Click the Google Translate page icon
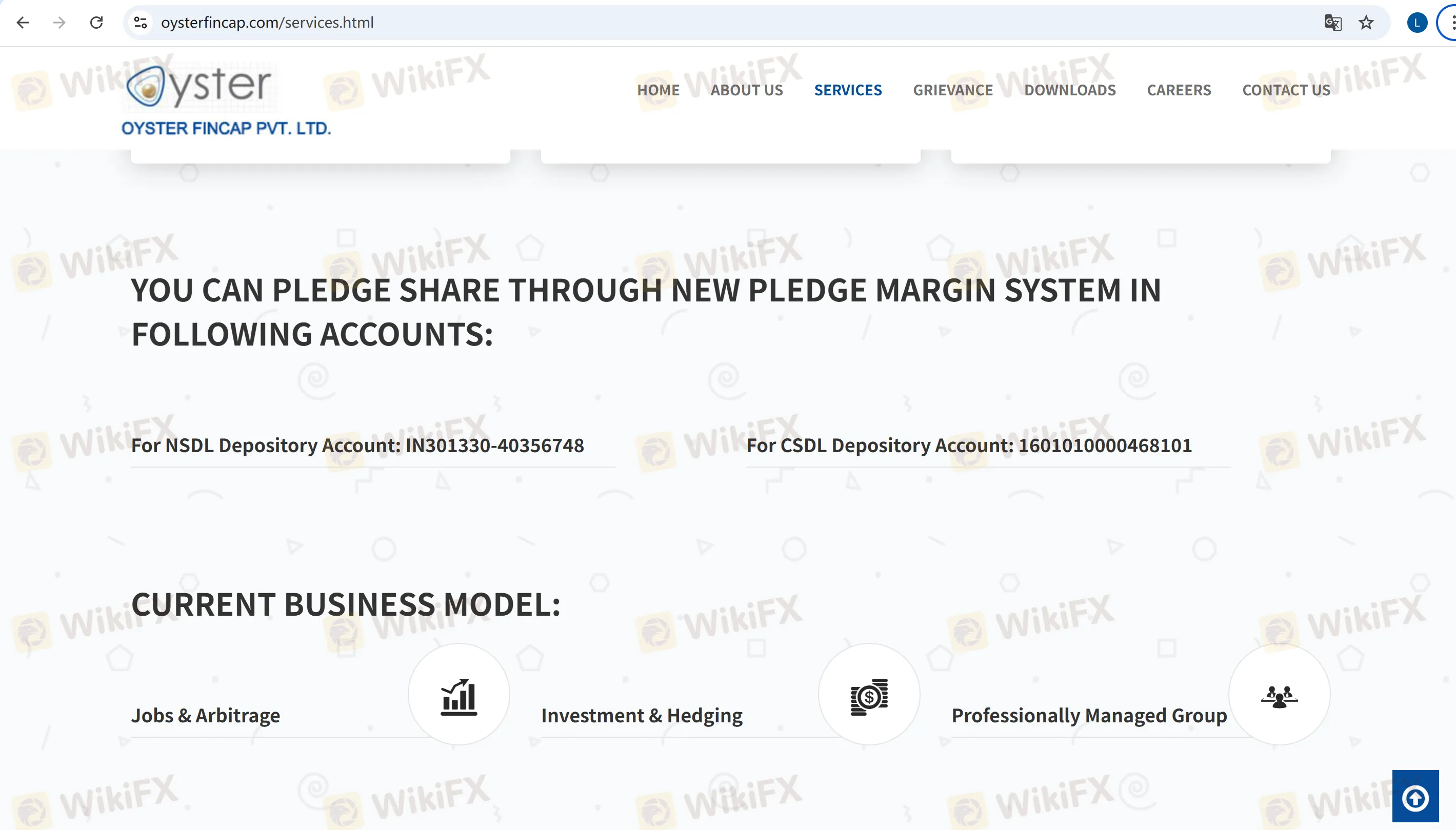This screenshot has height=830, width=1456. (x=1332, y=23)
